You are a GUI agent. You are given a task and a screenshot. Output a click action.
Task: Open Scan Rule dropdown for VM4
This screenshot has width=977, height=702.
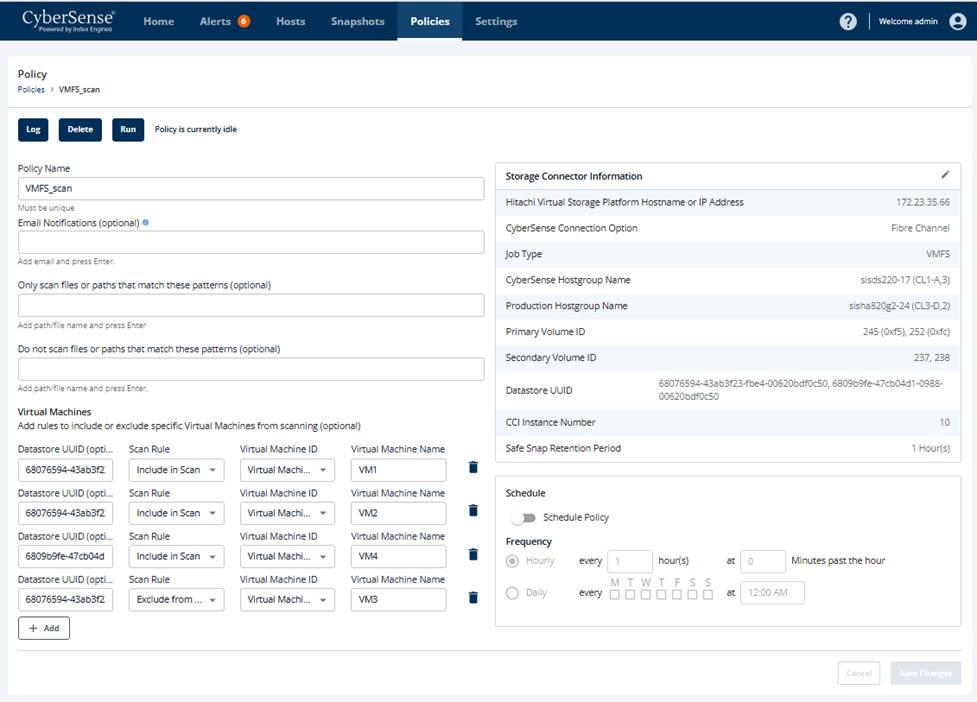(176, 556)
